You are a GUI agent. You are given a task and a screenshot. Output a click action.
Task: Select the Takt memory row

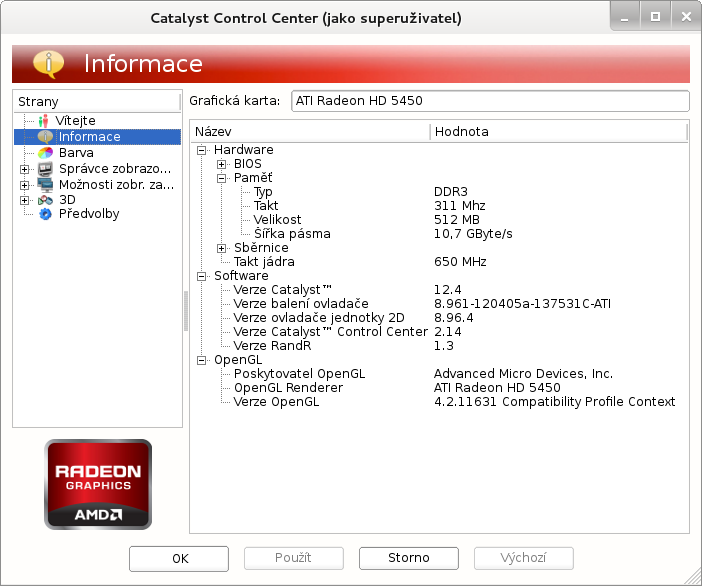[x=439, y=206]
